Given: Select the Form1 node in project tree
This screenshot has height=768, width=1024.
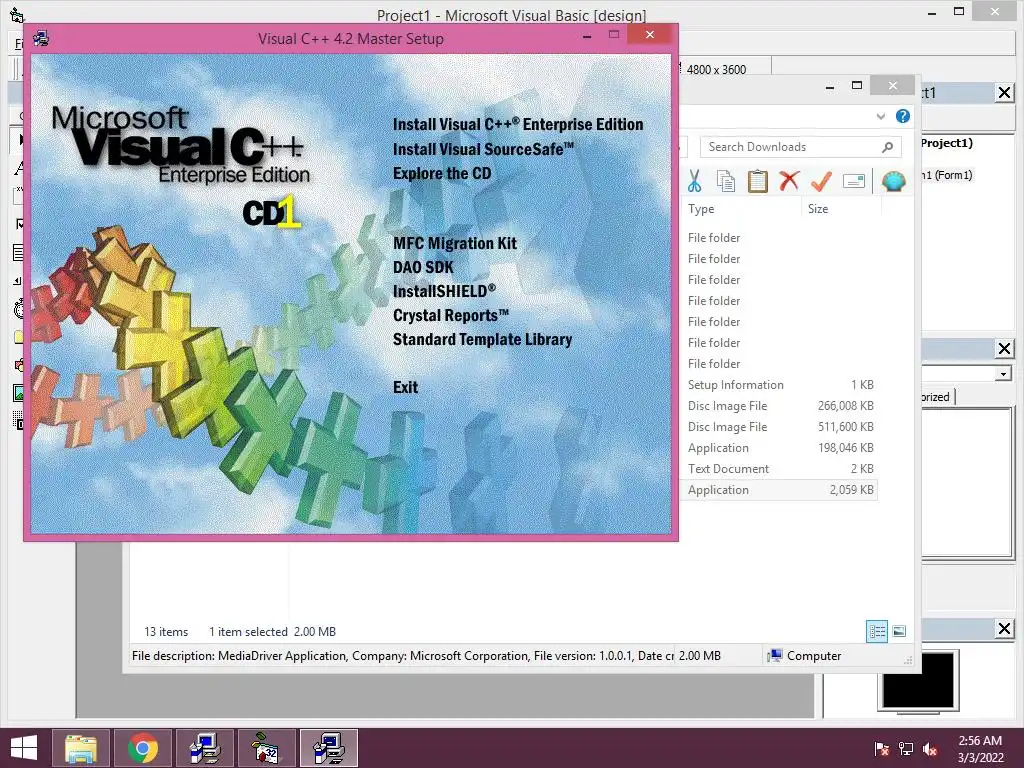Looking at the screenshot, I should click(x=947, y=175).
